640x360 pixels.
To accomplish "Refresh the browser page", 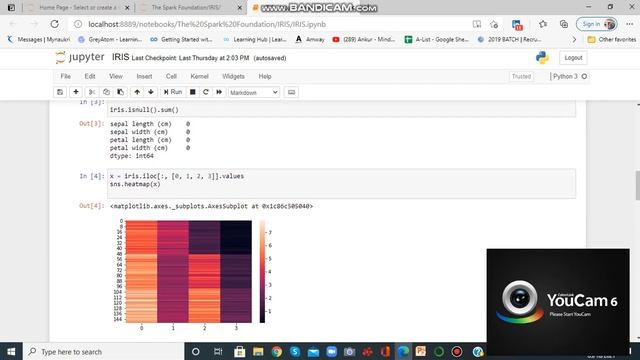I will [x=54, y=24].
